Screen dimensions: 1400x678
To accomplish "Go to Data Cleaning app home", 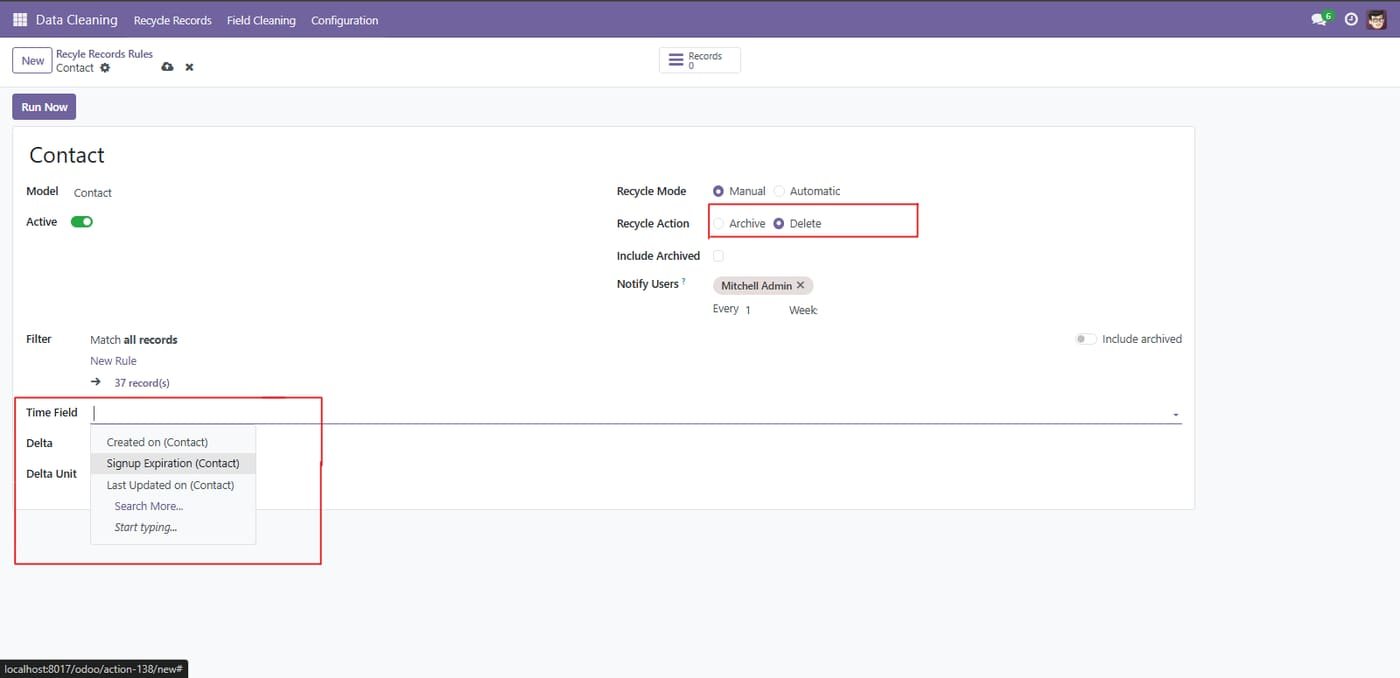I will click(x=76, y=20).
